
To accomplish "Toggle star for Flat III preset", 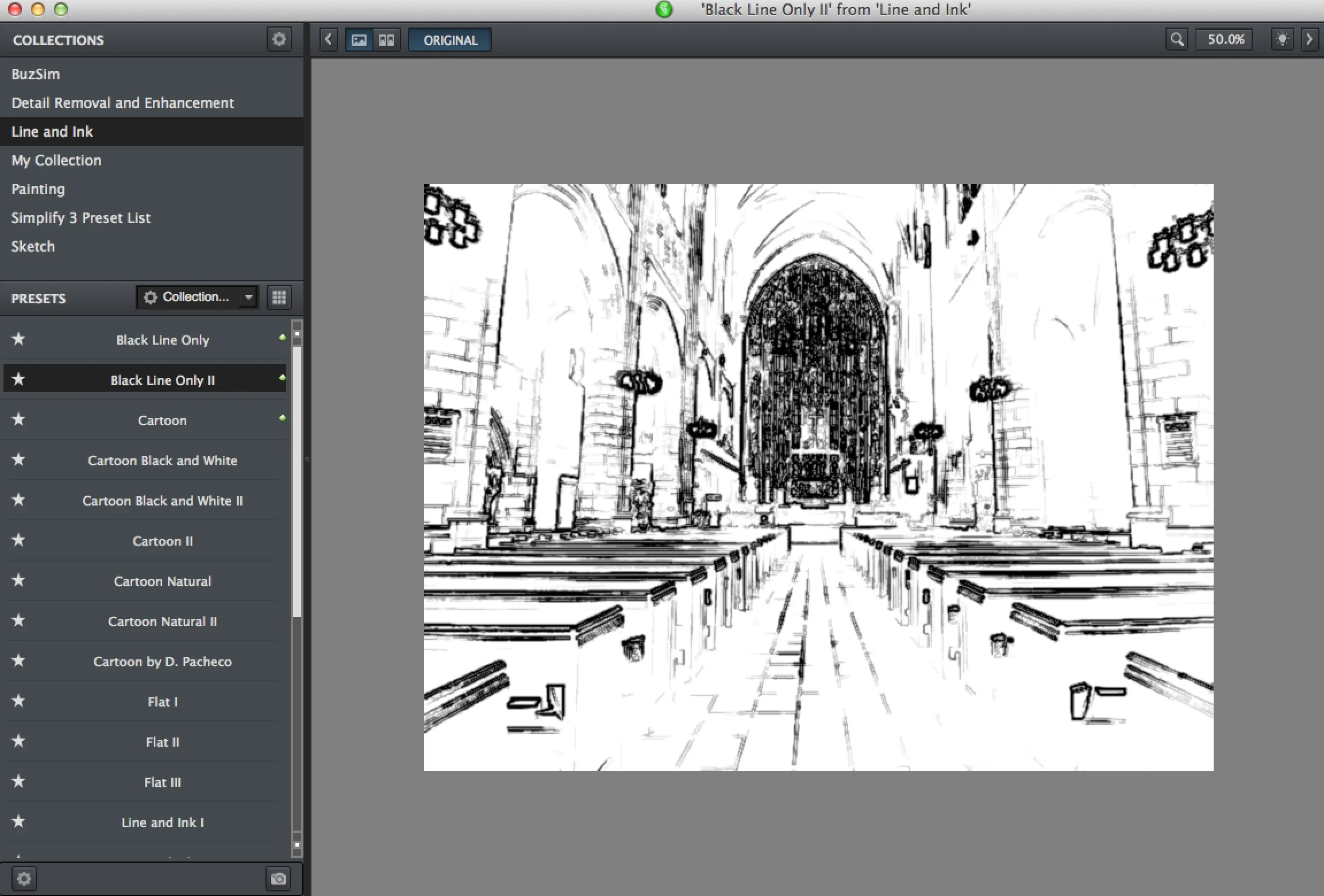I will [x=18, y=782].
